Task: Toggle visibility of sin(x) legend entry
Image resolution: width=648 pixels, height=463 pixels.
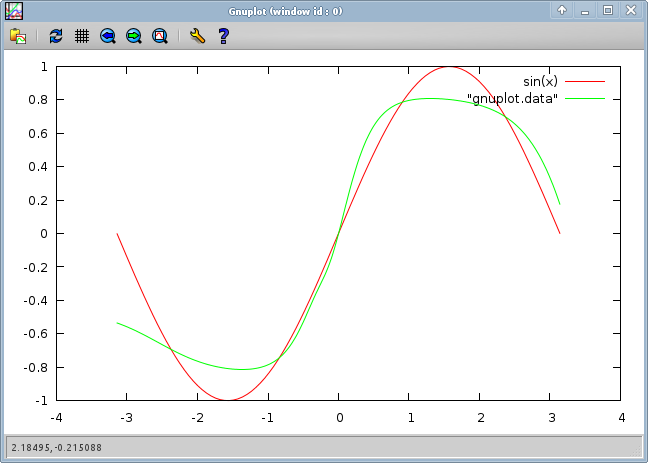Action: (540, 80)
